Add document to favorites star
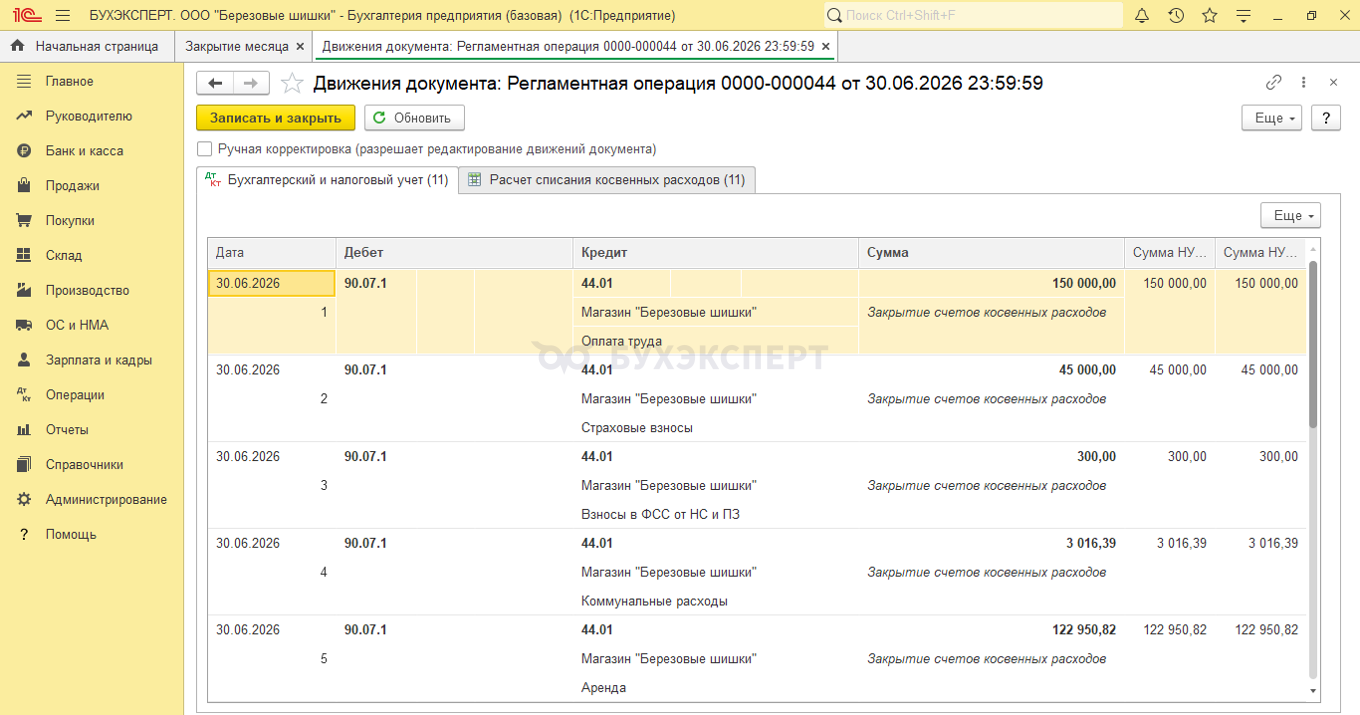 point(291,83)
